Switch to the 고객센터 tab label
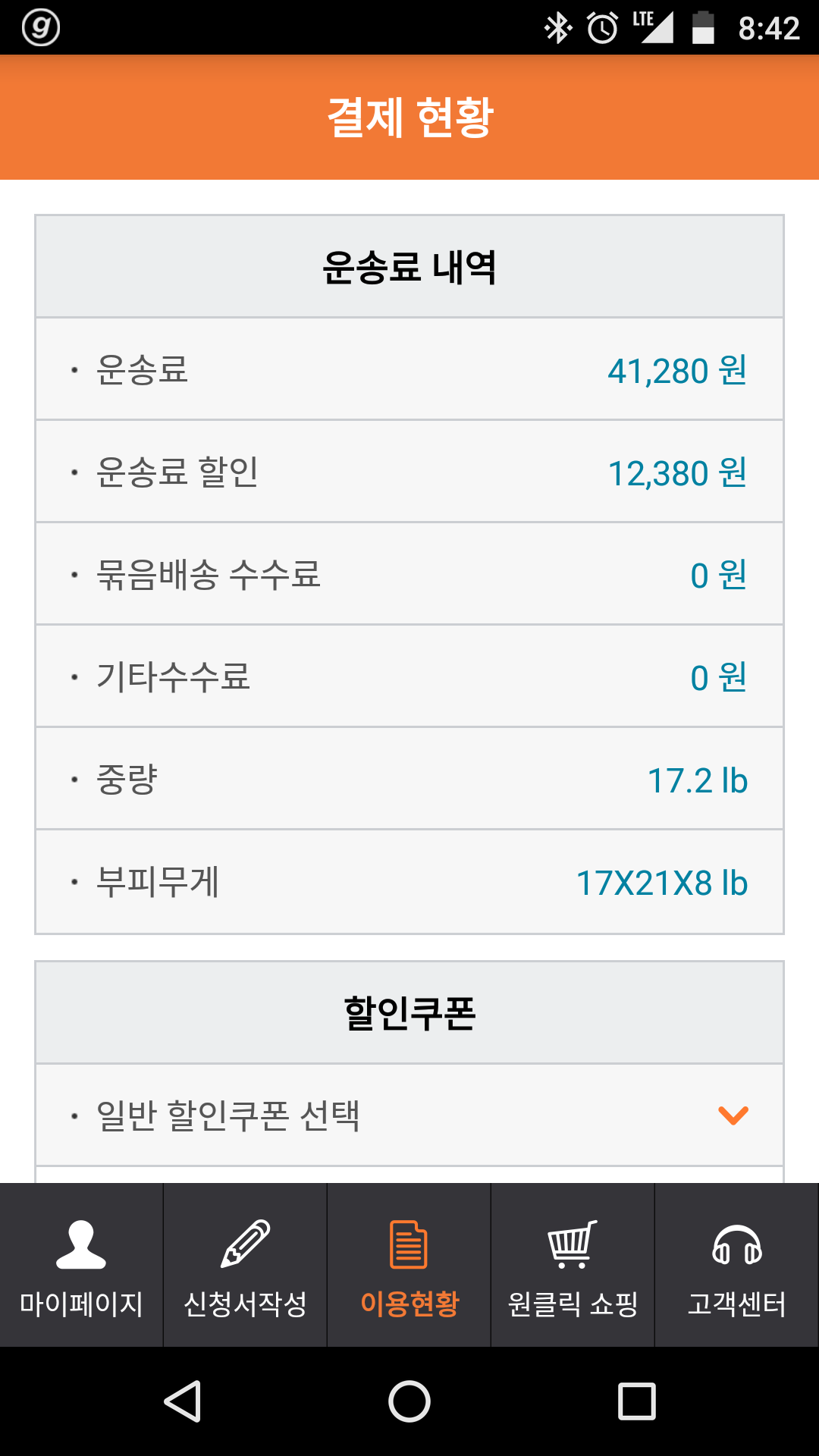 pyautogui.click(x=736, y=1304)
